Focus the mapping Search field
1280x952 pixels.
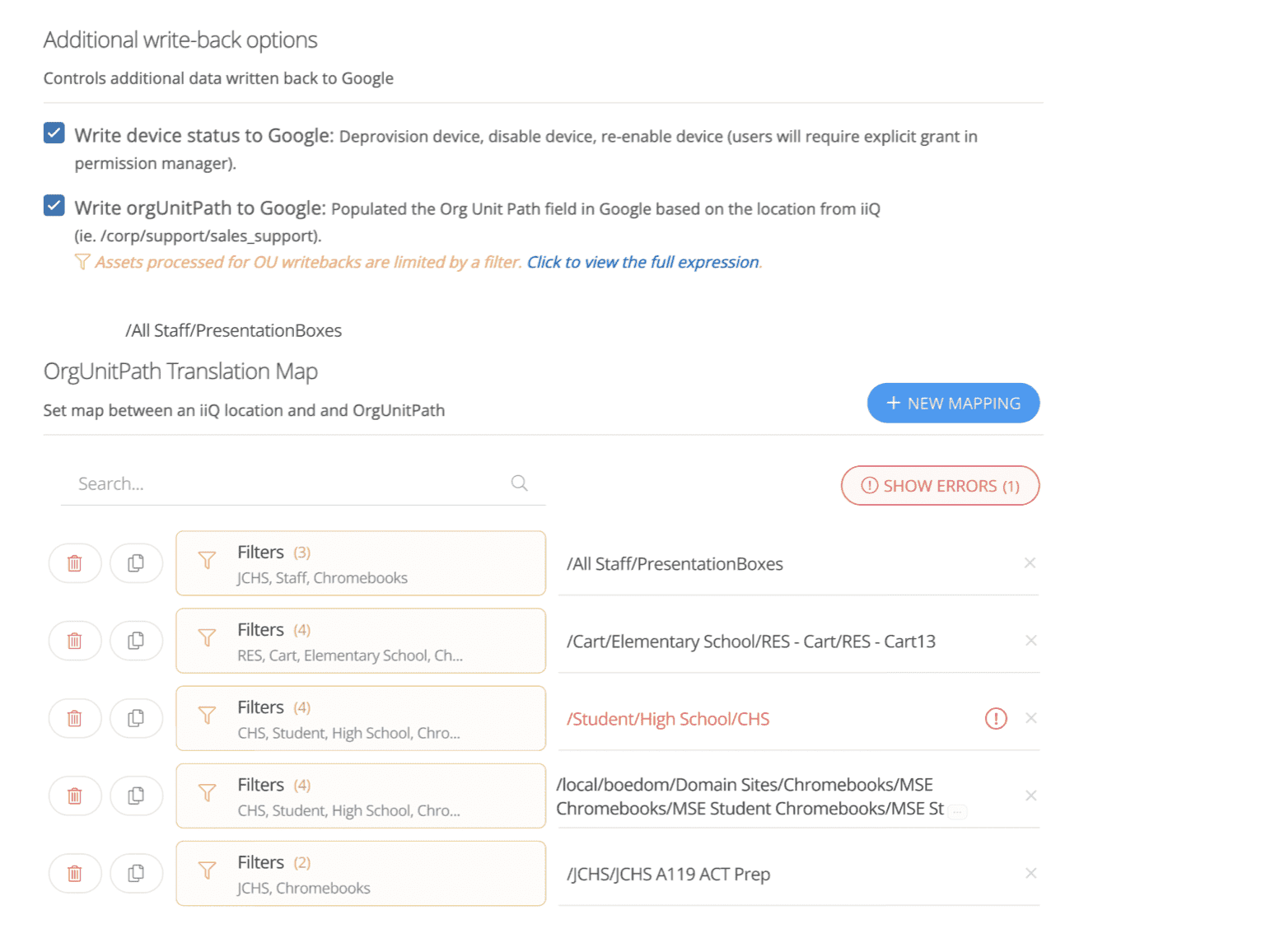tap(288, 483)
